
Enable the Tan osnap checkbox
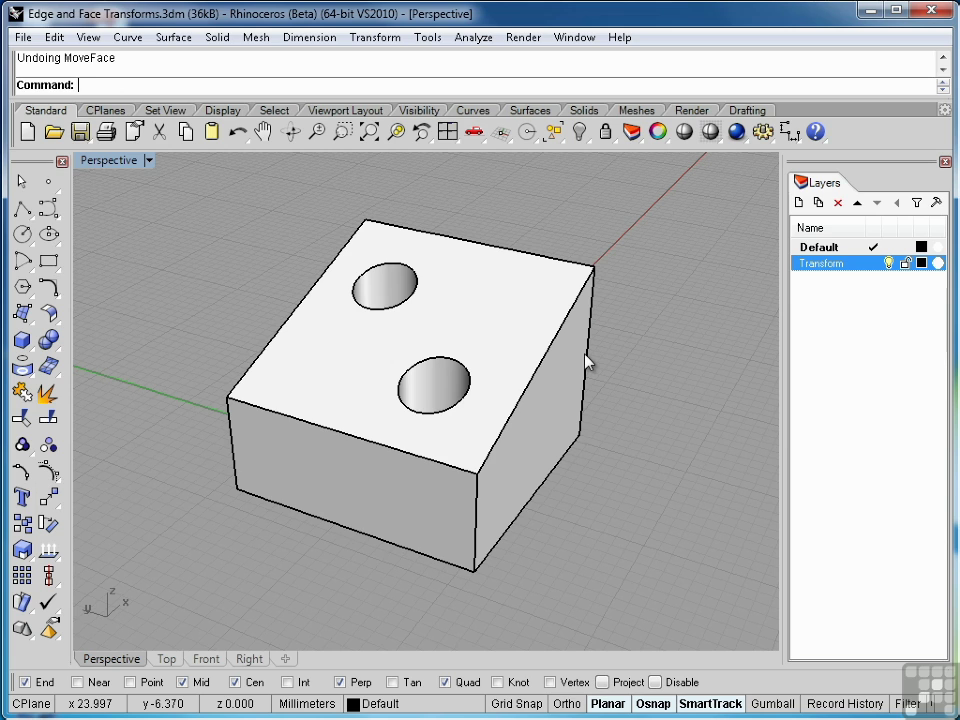point(392,682)
